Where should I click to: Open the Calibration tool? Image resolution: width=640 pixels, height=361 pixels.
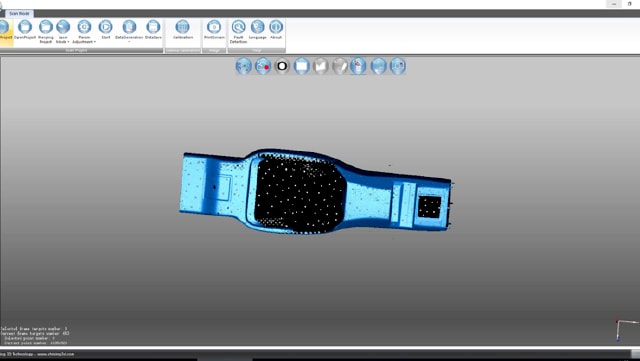pyautogui.click(x=182, y=30)
